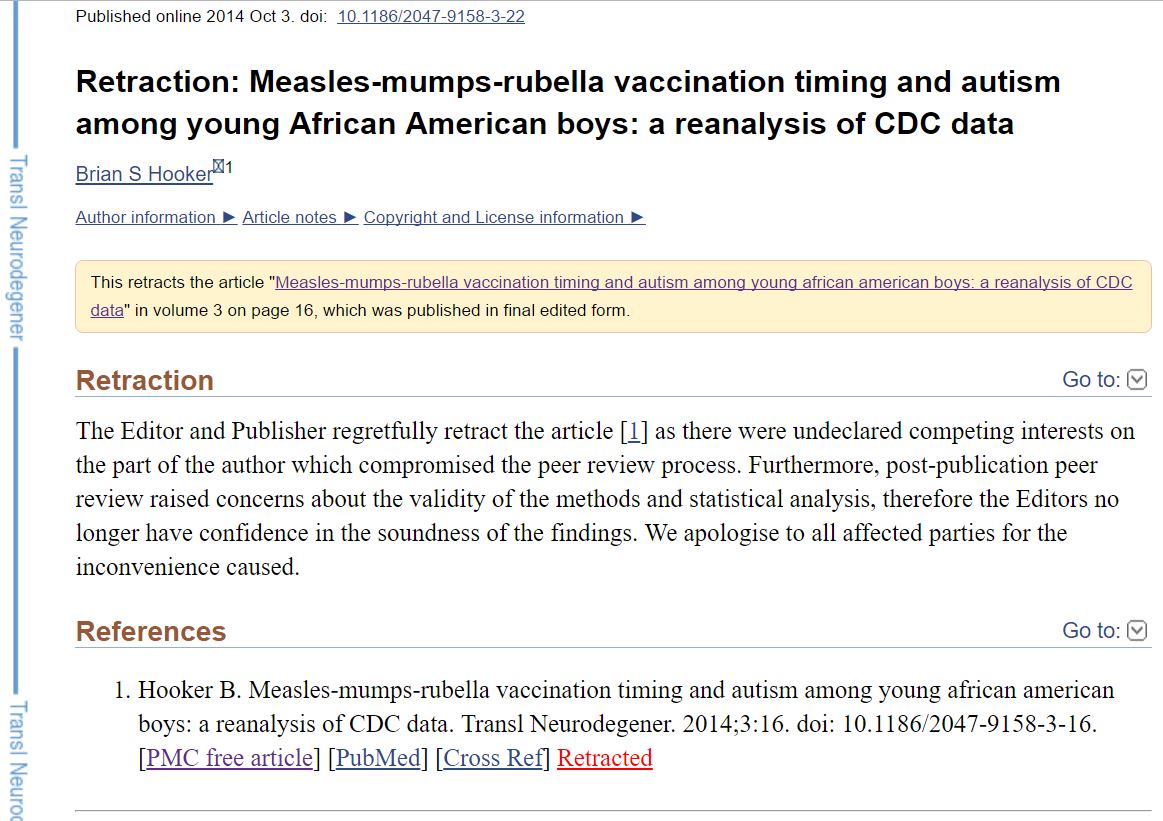Open the Go to menu in the References section
1163x821 pixels.
(x=1104, y=631)
